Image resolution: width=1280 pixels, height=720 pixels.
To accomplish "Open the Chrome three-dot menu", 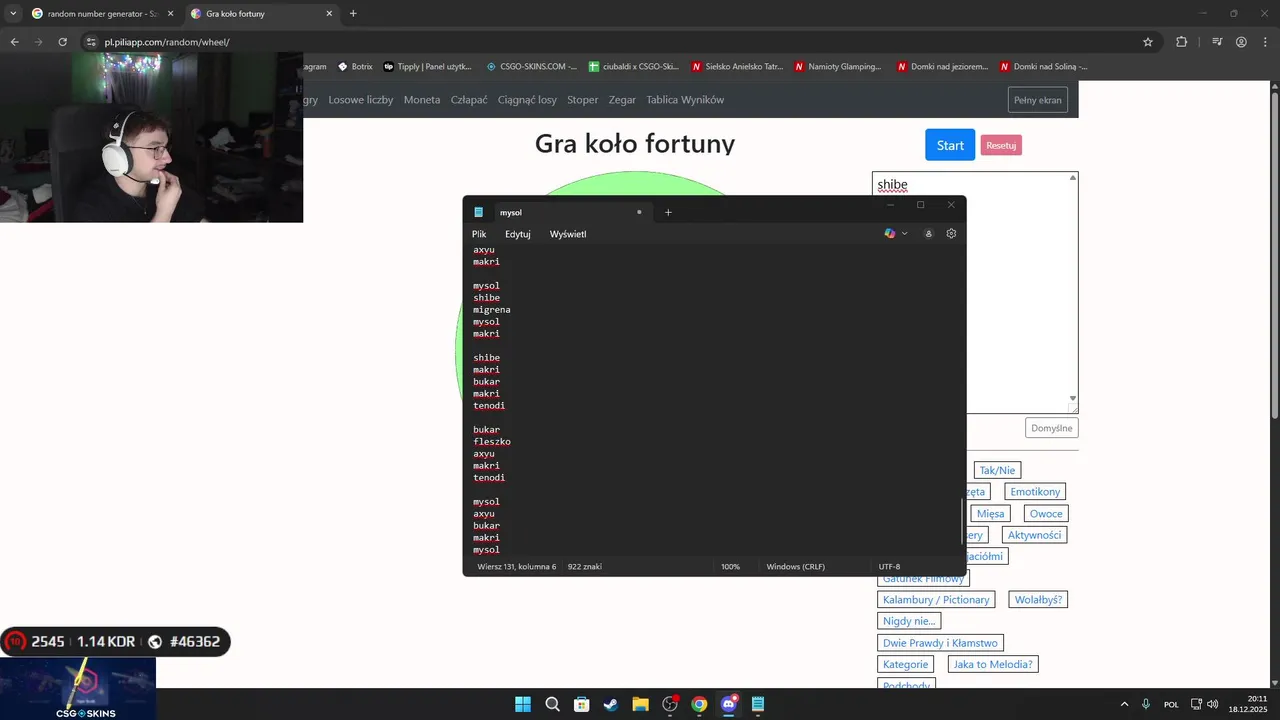I will [x=1264, y=42].
